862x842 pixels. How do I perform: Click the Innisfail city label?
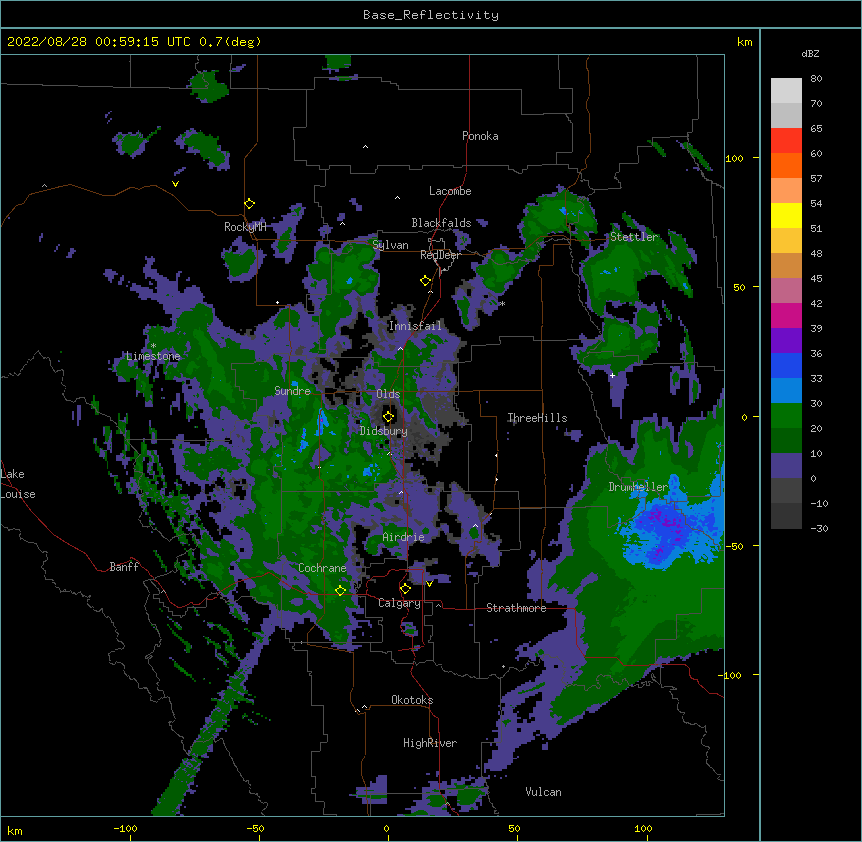[415, 326]
